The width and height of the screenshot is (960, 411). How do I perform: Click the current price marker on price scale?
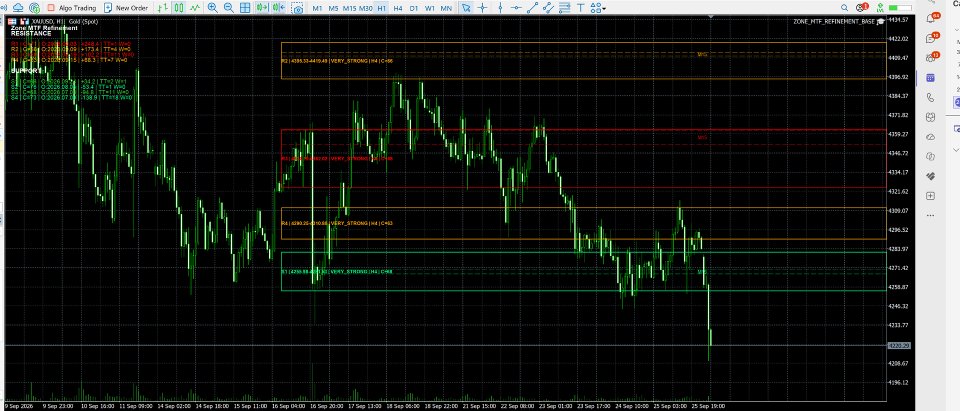point(899,346)
